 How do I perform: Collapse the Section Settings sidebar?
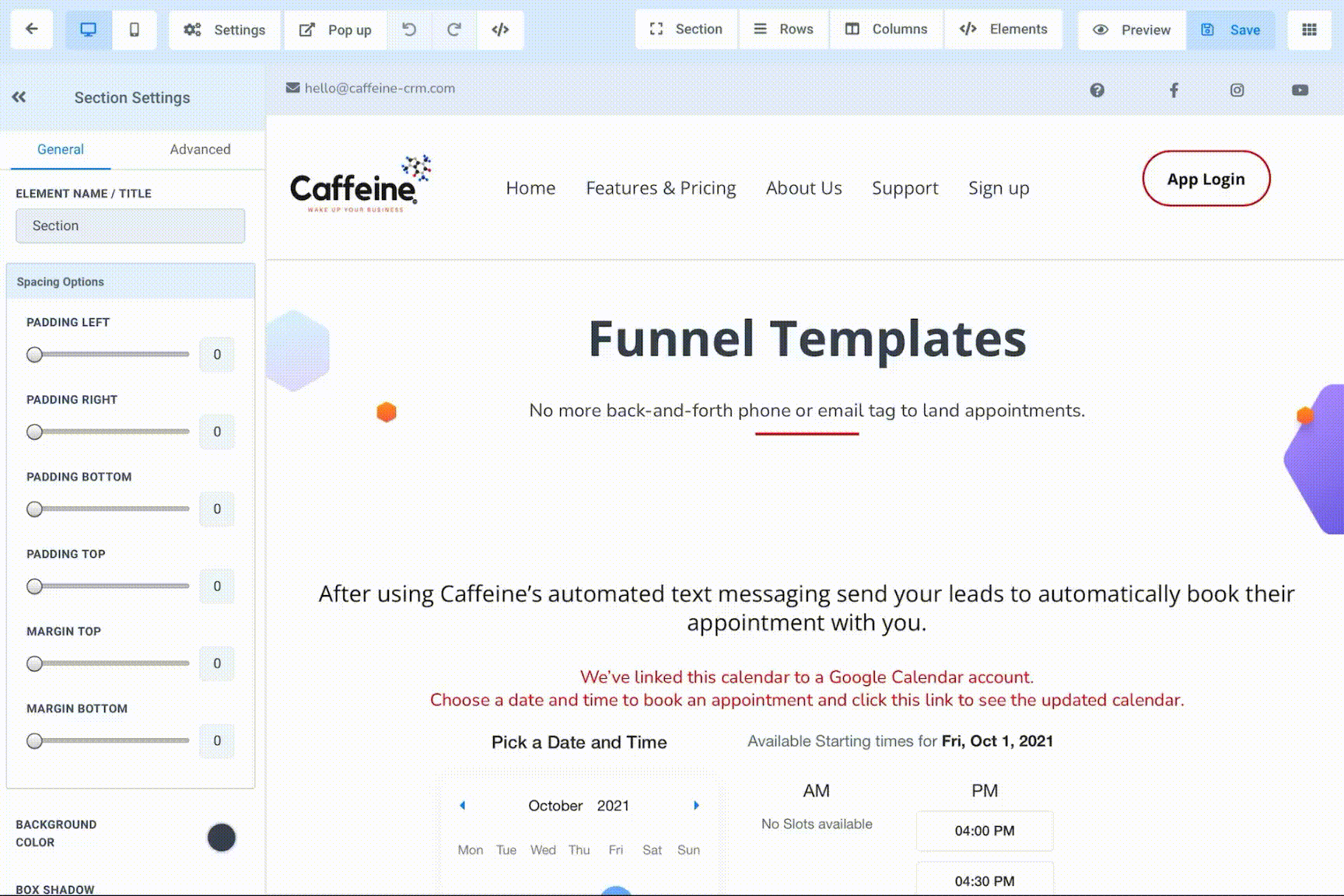click(x=19, y=97)
